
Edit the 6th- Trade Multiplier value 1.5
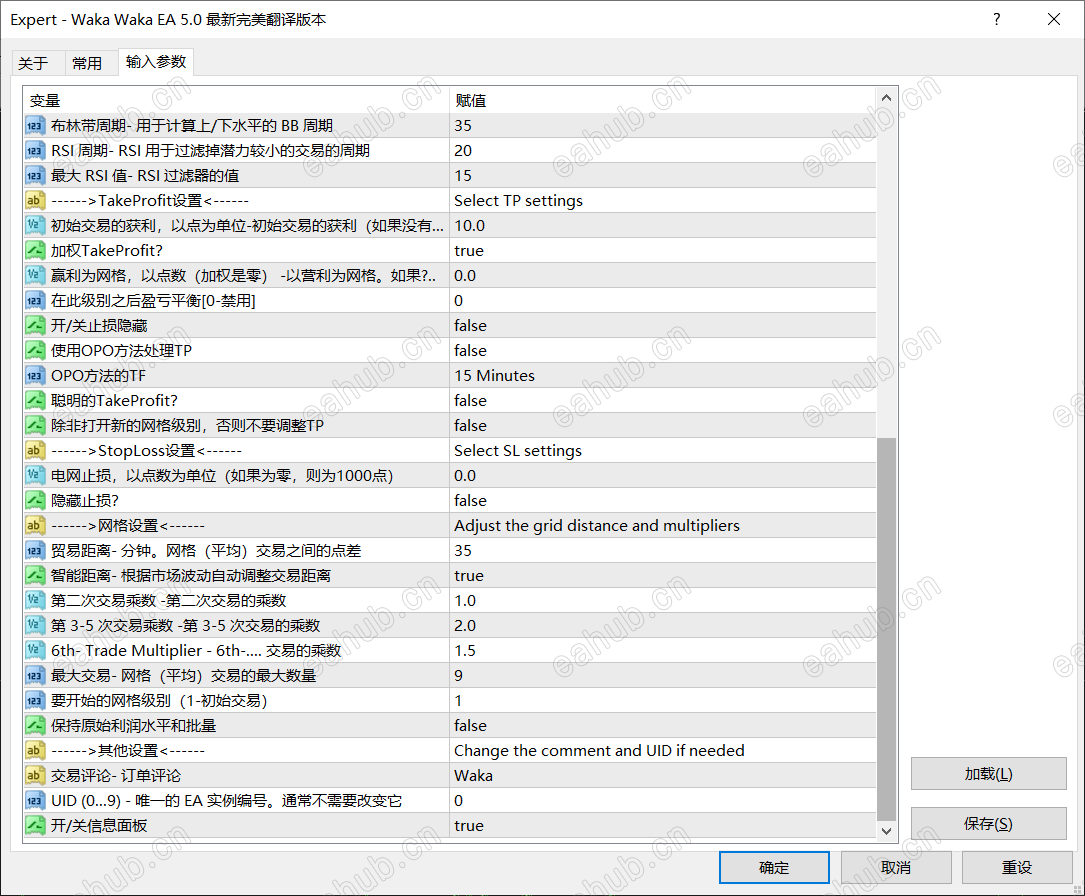(663, 650)
